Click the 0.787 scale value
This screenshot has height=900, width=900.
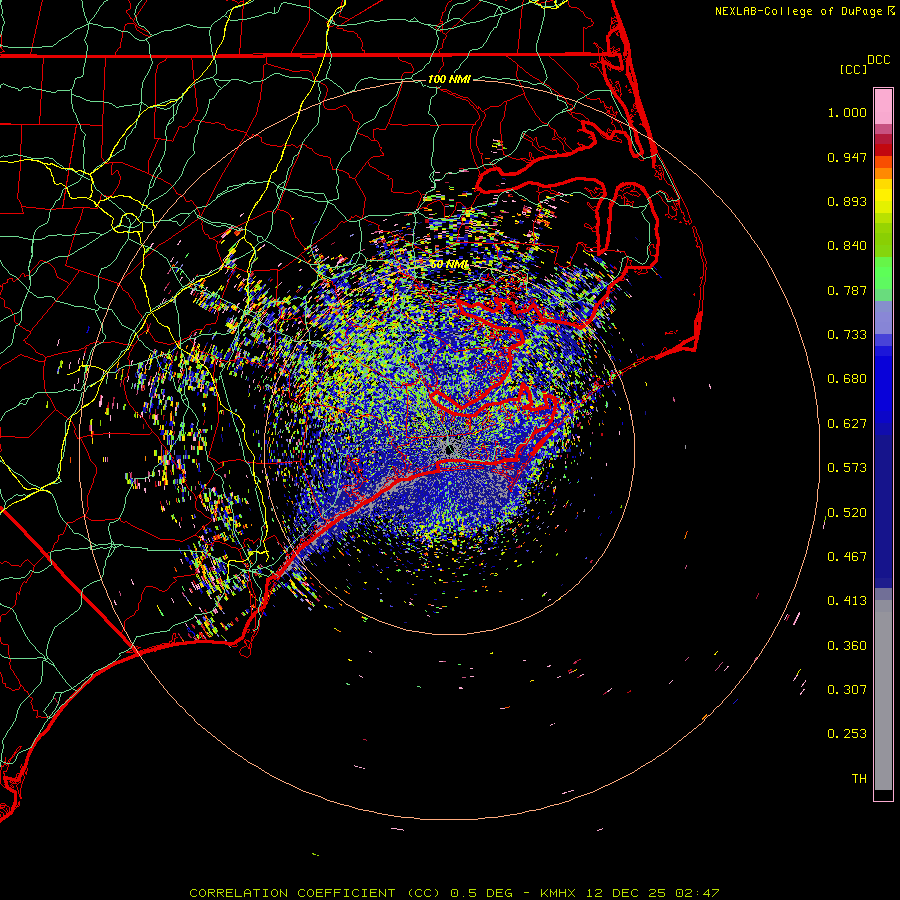tap(847, 290)
